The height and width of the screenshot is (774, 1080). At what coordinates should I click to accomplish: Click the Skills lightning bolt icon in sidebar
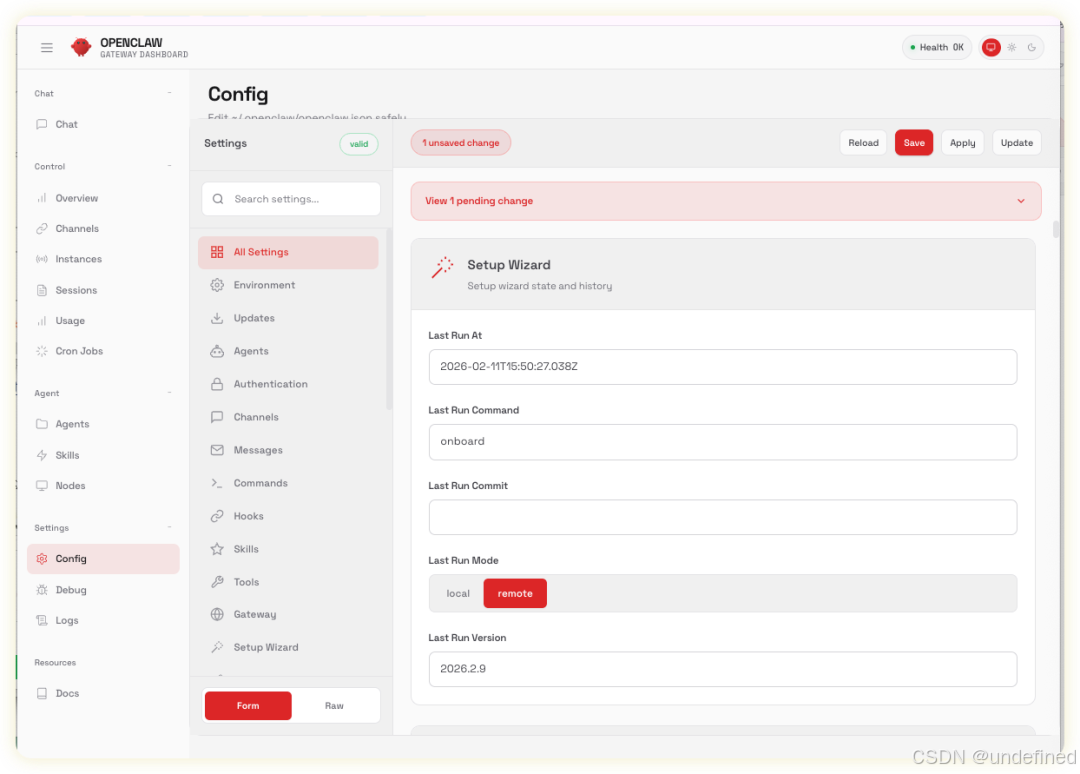coord(42,455)
